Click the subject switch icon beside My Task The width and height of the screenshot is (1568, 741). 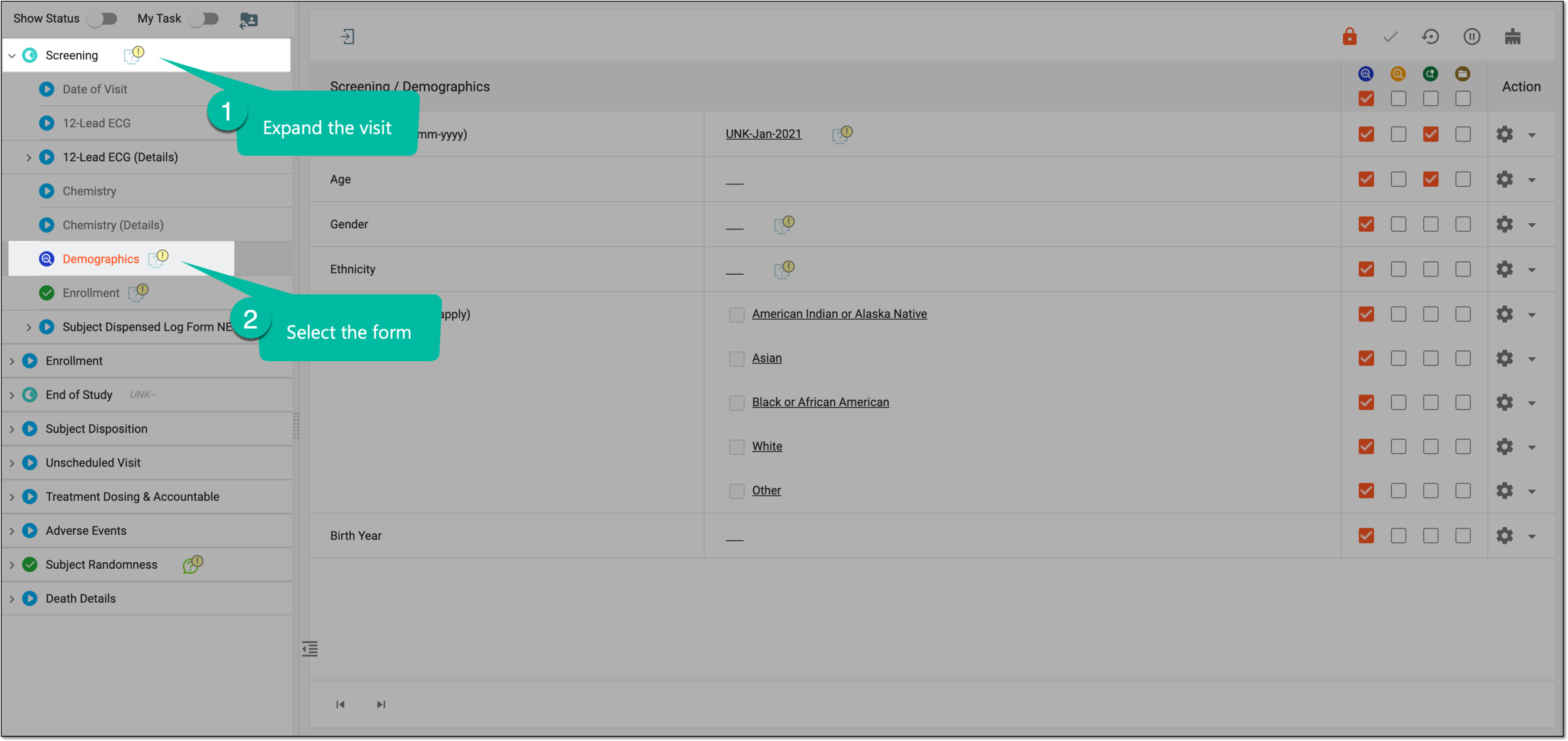pos(248,20)
